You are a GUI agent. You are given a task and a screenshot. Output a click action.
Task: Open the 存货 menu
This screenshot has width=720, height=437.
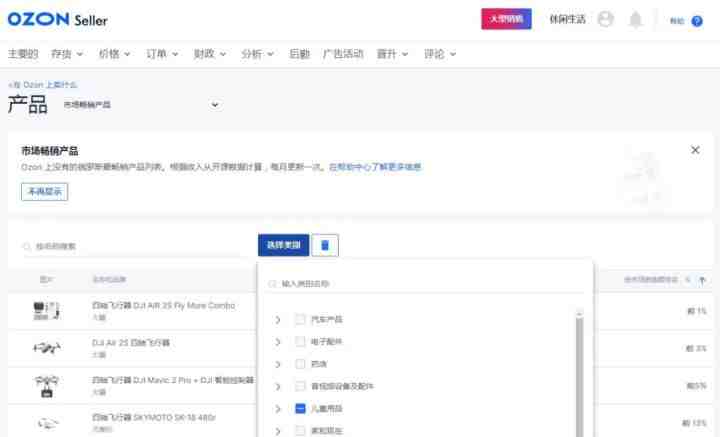(67, 54)
